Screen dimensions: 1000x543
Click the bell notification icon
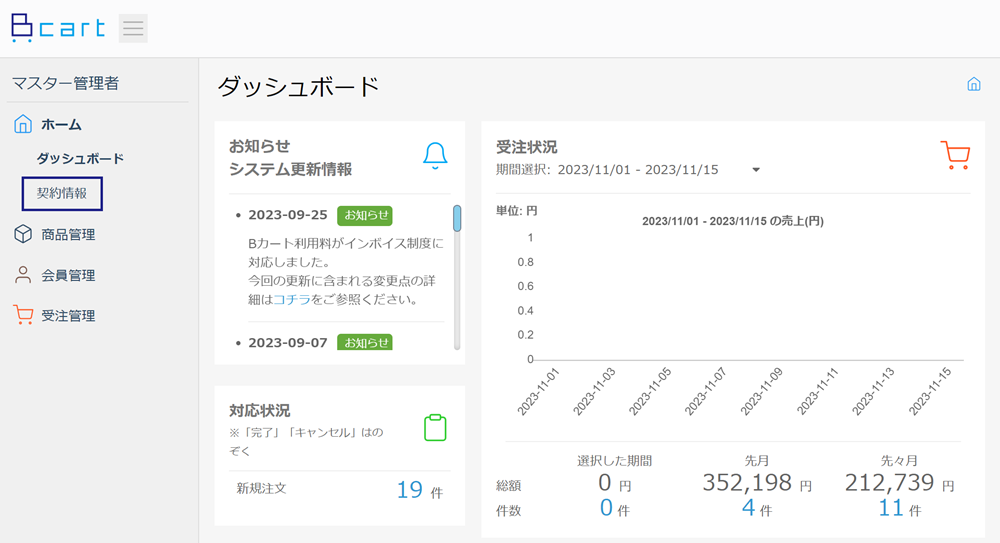point(435,156)
